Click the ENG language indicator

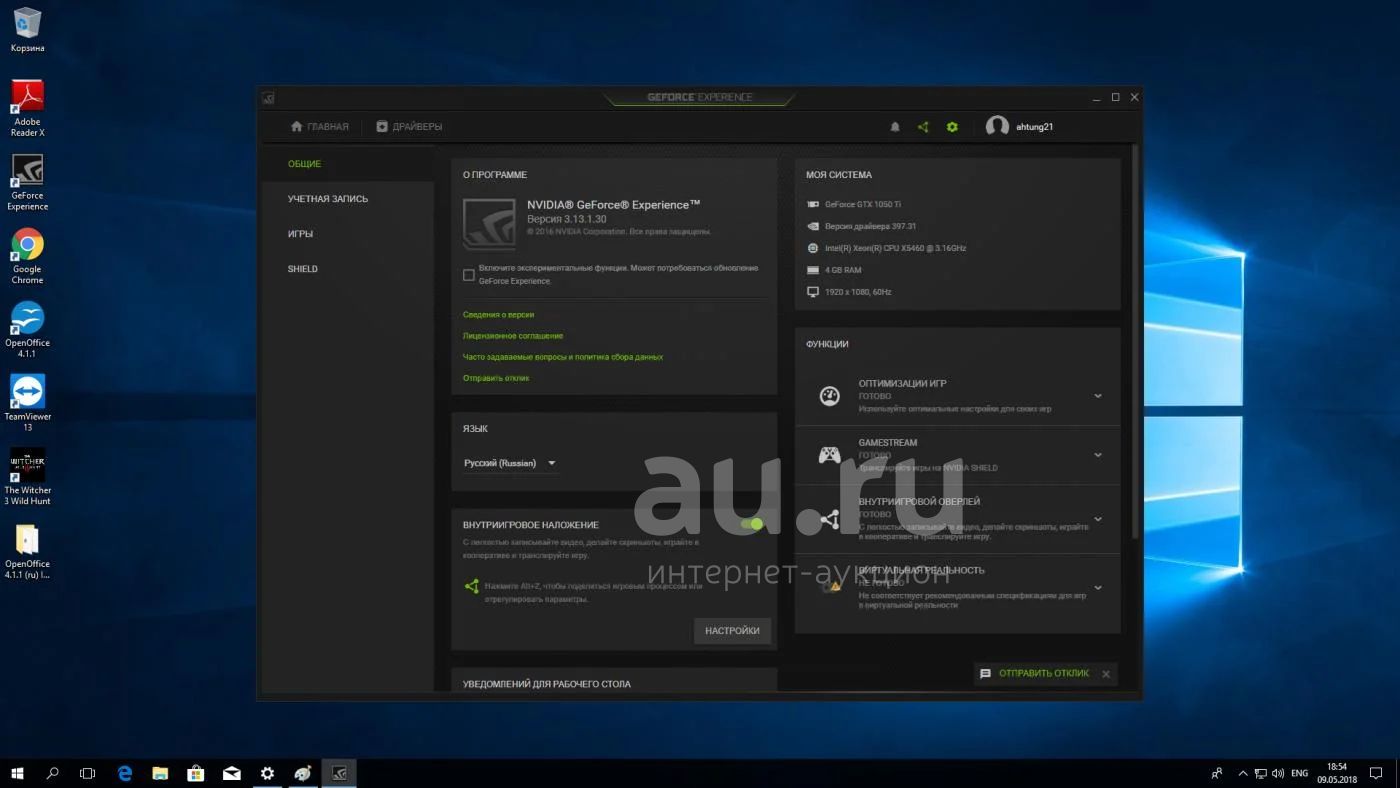(1300, 773)
